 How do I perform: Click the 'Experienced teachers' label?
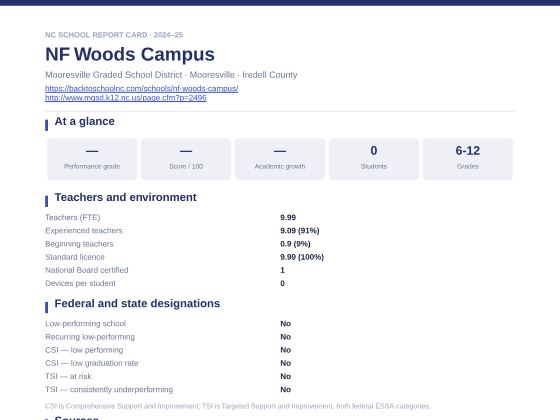[84, 231]
